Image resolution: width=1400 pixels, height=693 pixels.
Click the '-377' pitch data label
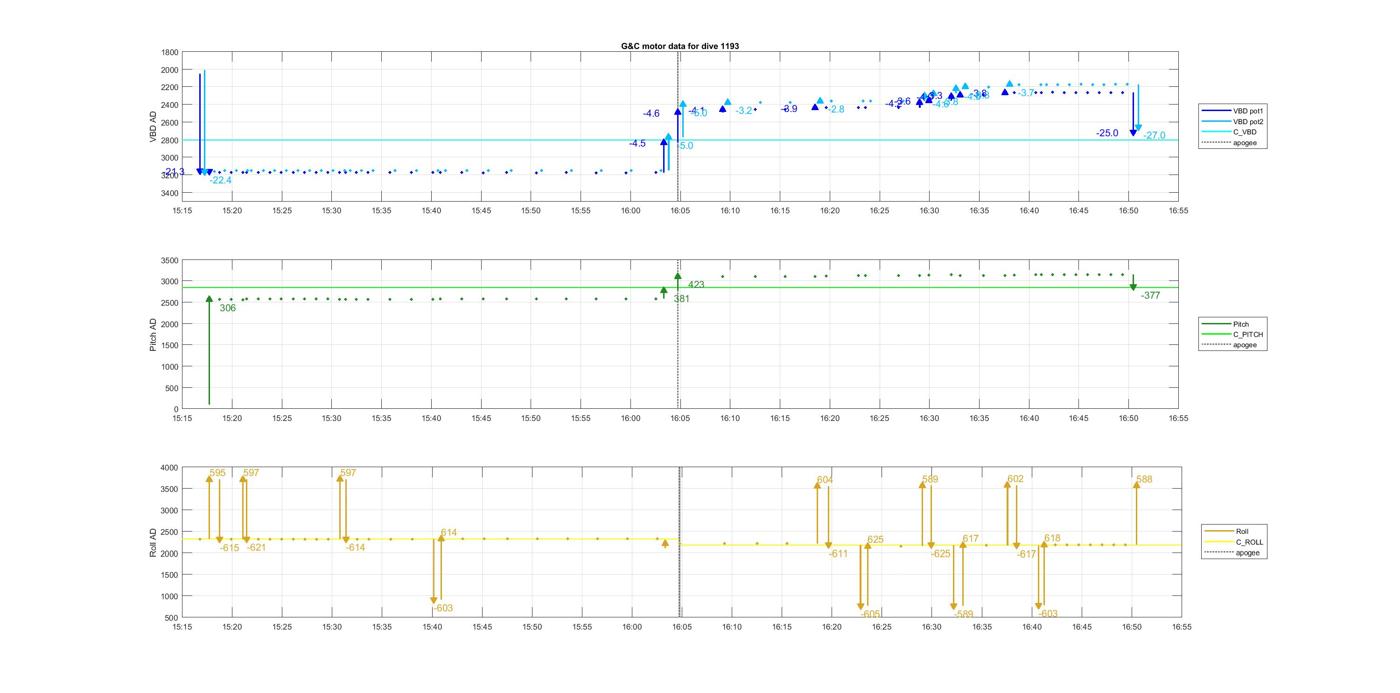pyautogui.click(x=1150, y=295)
